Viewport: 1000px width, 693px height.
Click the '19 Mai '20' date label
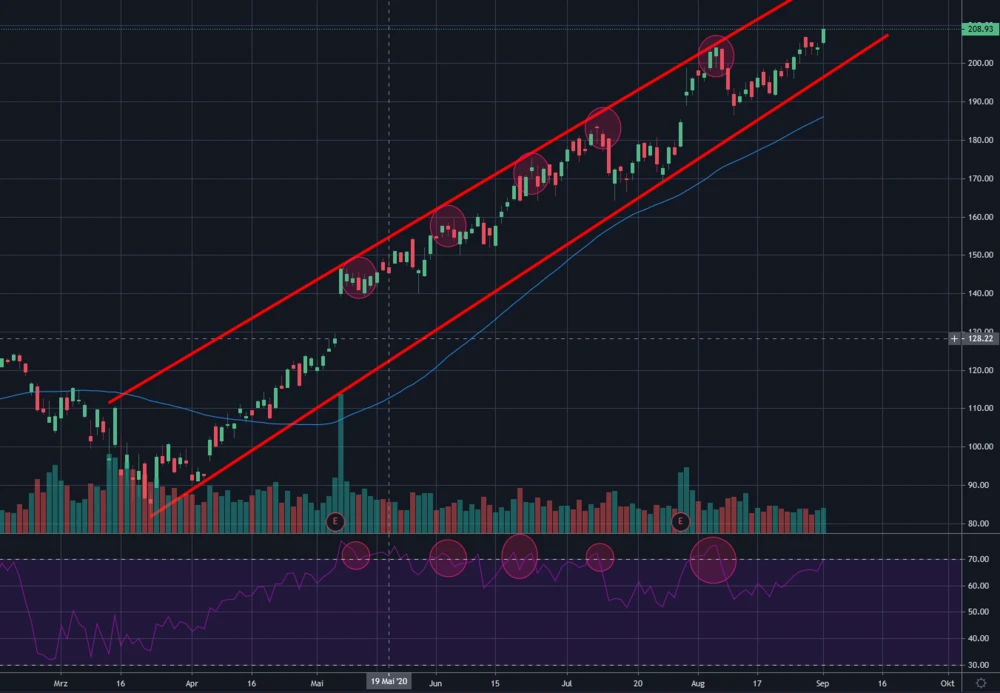point(389,682)
